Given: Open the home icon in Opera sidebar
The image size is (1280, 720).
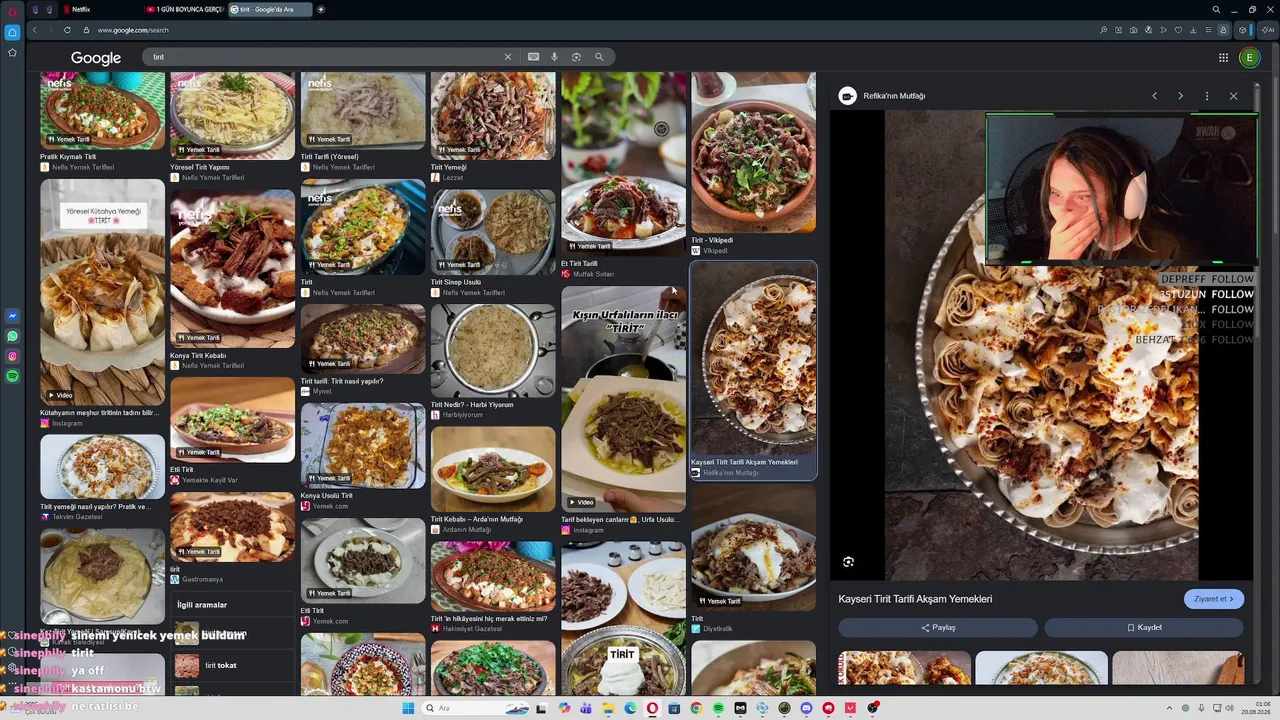Looking at the screenshot, I should tap(12, 32).
